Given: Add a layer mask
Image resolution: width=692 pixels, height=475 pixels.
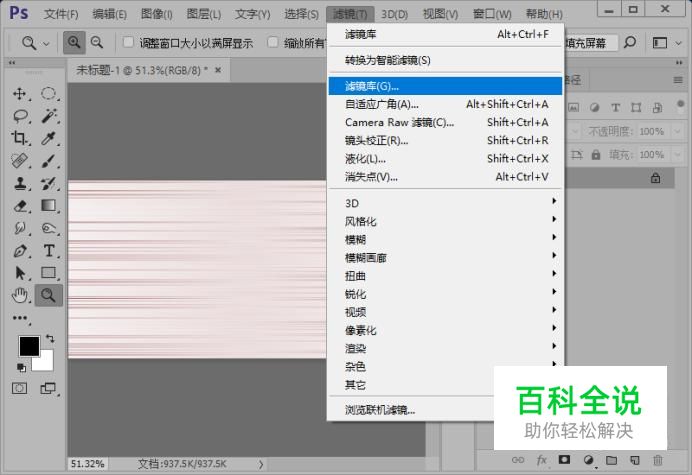Looking at the screenshot, I should point(564,460).
